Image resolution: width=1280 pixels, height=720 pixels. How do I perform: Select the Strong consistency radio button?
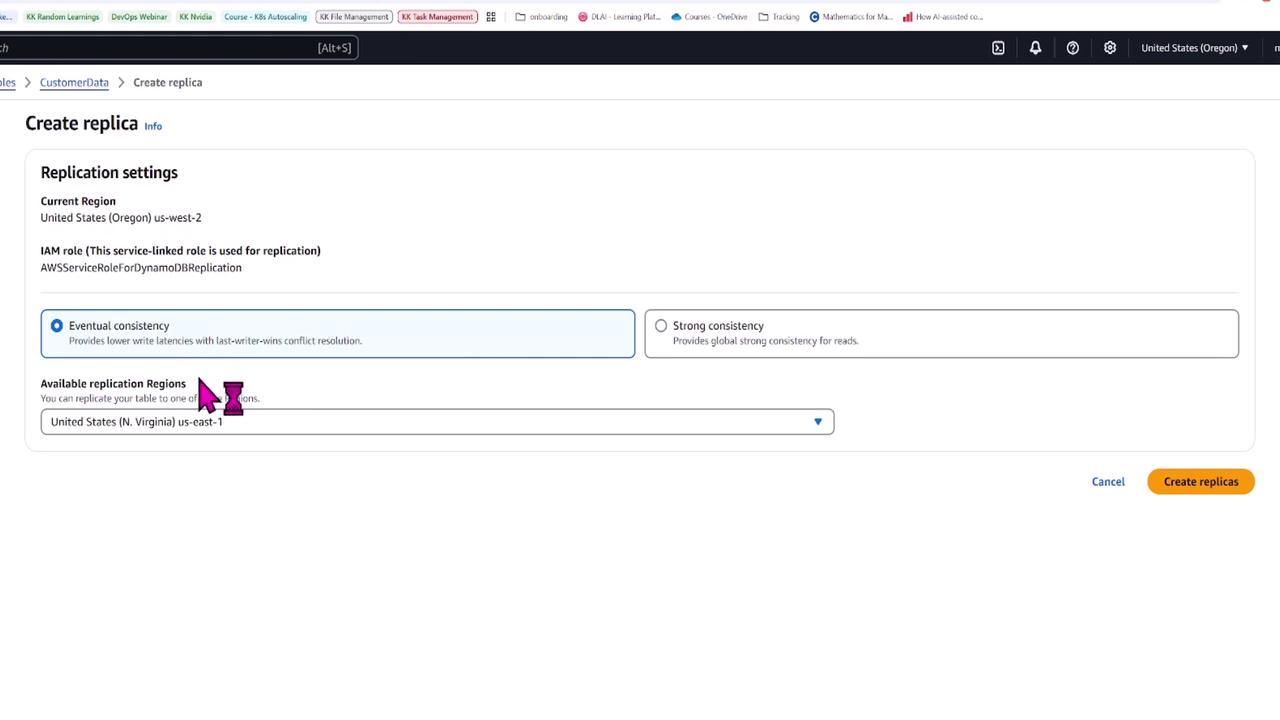661,326
